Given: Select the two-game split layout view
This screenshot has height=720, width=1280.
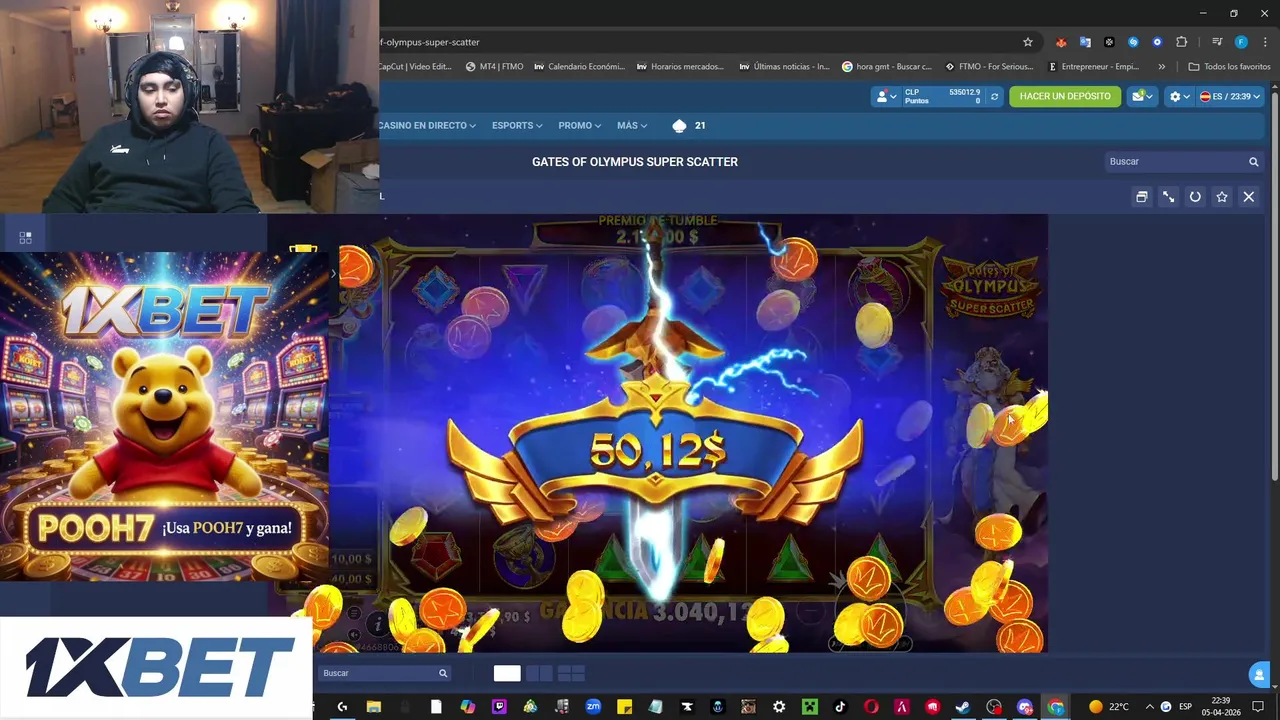Looking at the screenshot, I should (x=539, y=673).
